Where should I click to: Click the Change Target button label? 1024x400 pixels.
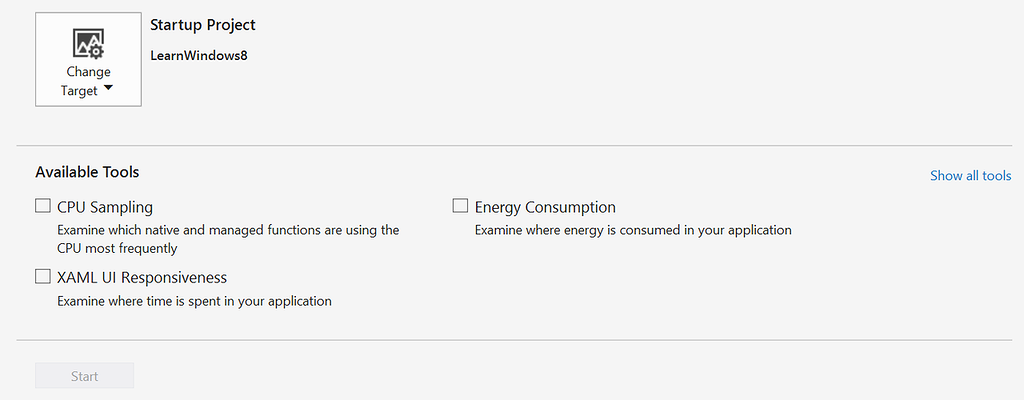[x=88, y=81]
